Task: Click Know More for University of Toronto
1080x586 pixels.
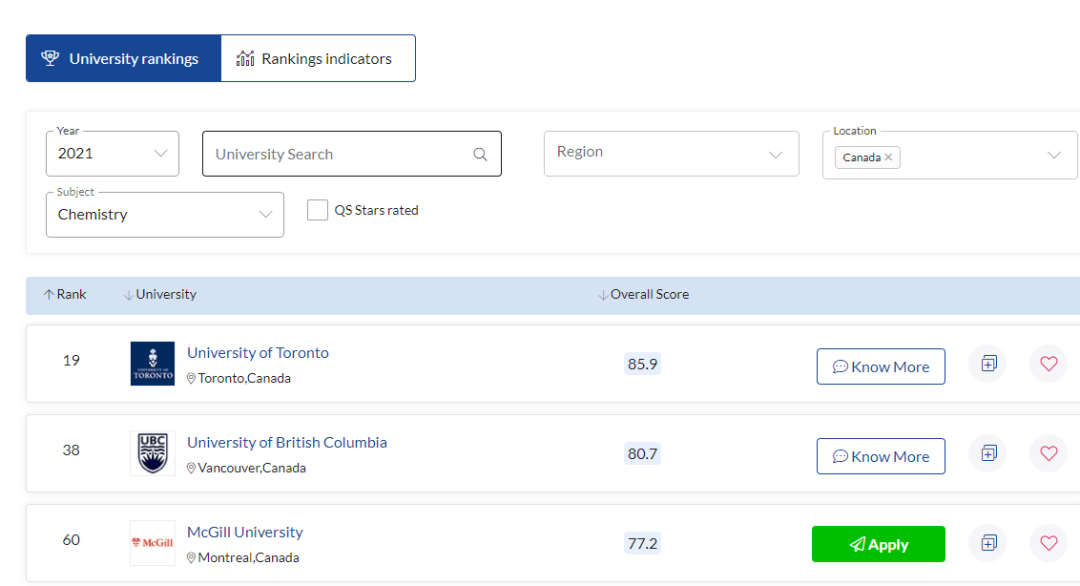Action: 880,367
